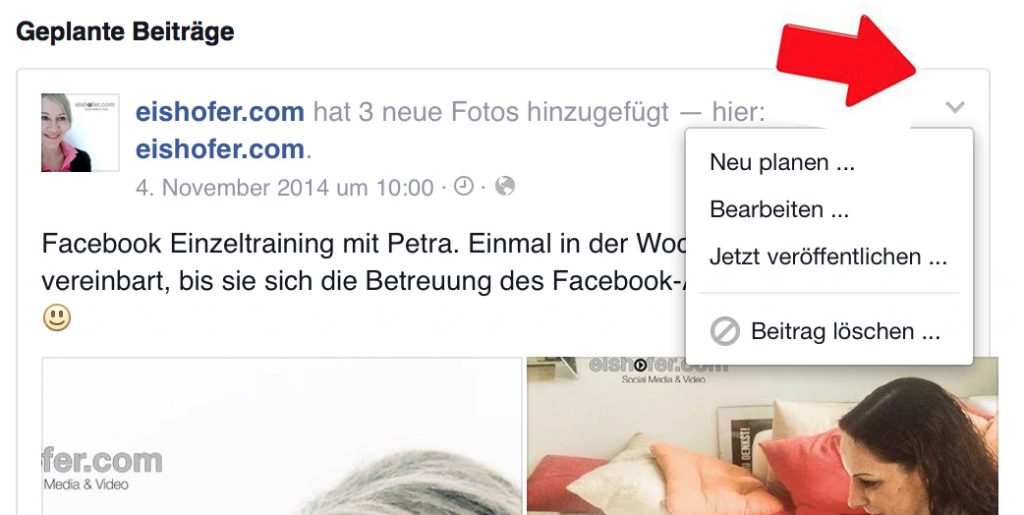Select 'Neu planen ...' from menu
The height and width of the screenshot is (515, 1024).
point(782,162)
